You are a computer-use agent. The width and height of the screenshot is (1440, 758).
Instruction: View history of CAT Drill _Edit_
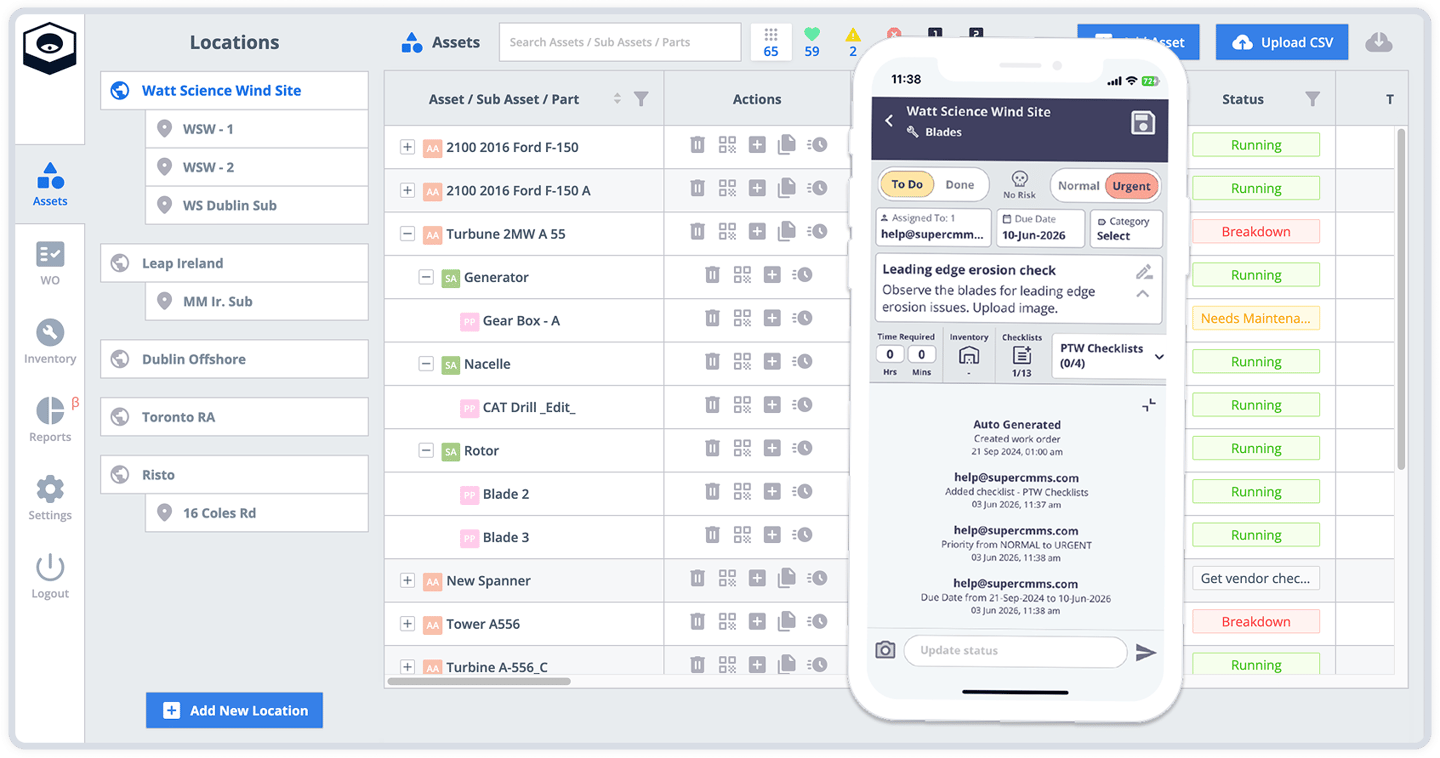[802, 406]
